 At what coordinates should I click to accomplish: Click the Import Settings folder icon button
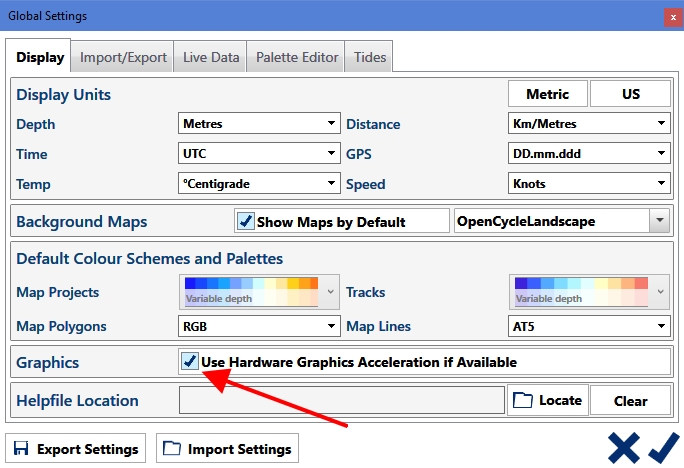pyautogui.click(x=228, y=449)
